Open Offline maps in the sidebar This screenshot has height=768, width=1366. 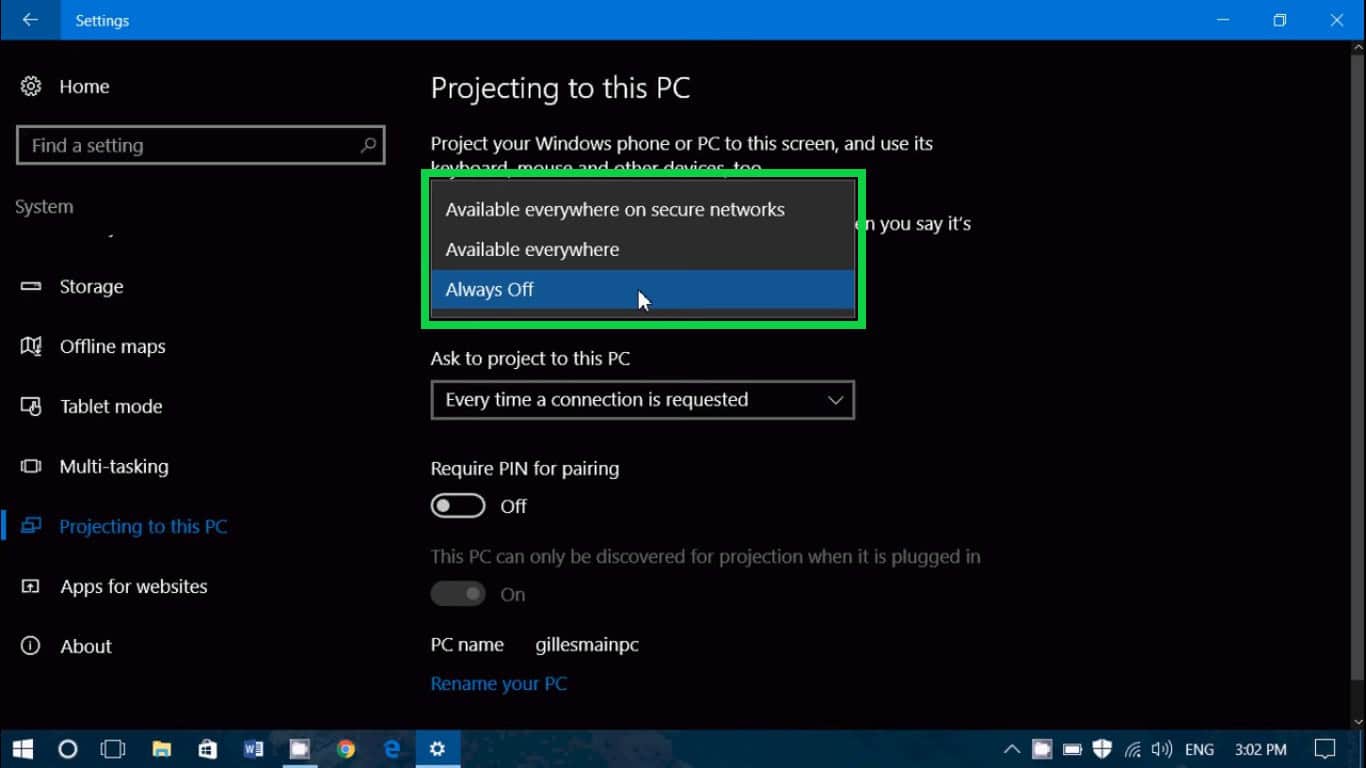(112, 347)
